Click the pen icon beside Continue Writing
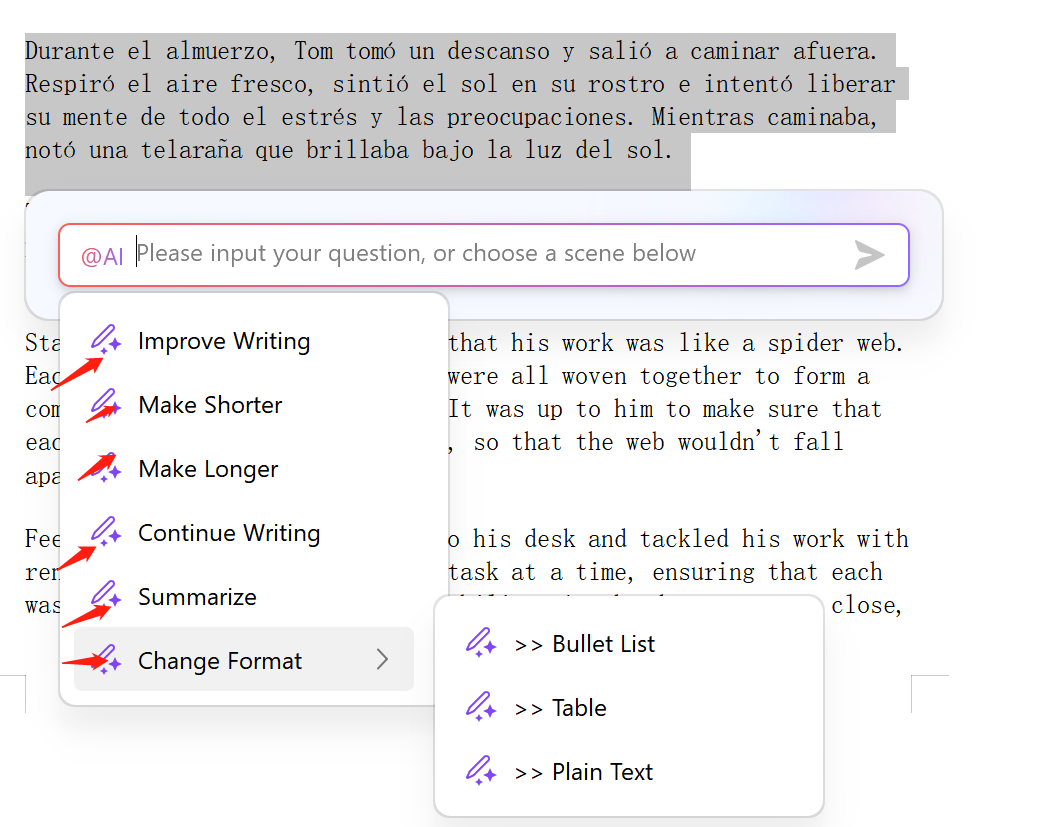This screenshot has width=1045, height=827. 106,531
